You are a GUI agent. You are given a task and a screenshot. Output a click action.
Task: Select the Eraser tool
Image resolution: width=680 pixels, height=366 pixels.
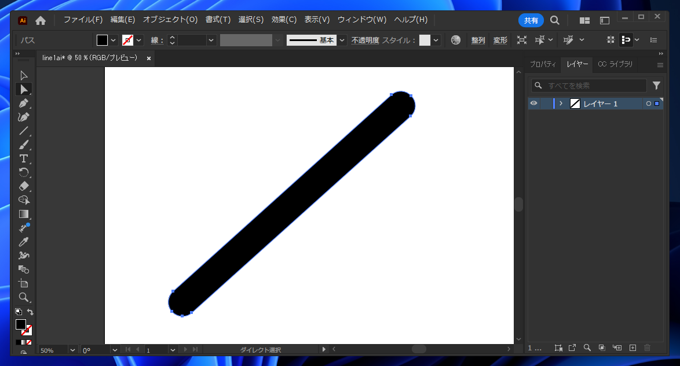[x=23, y=186]
